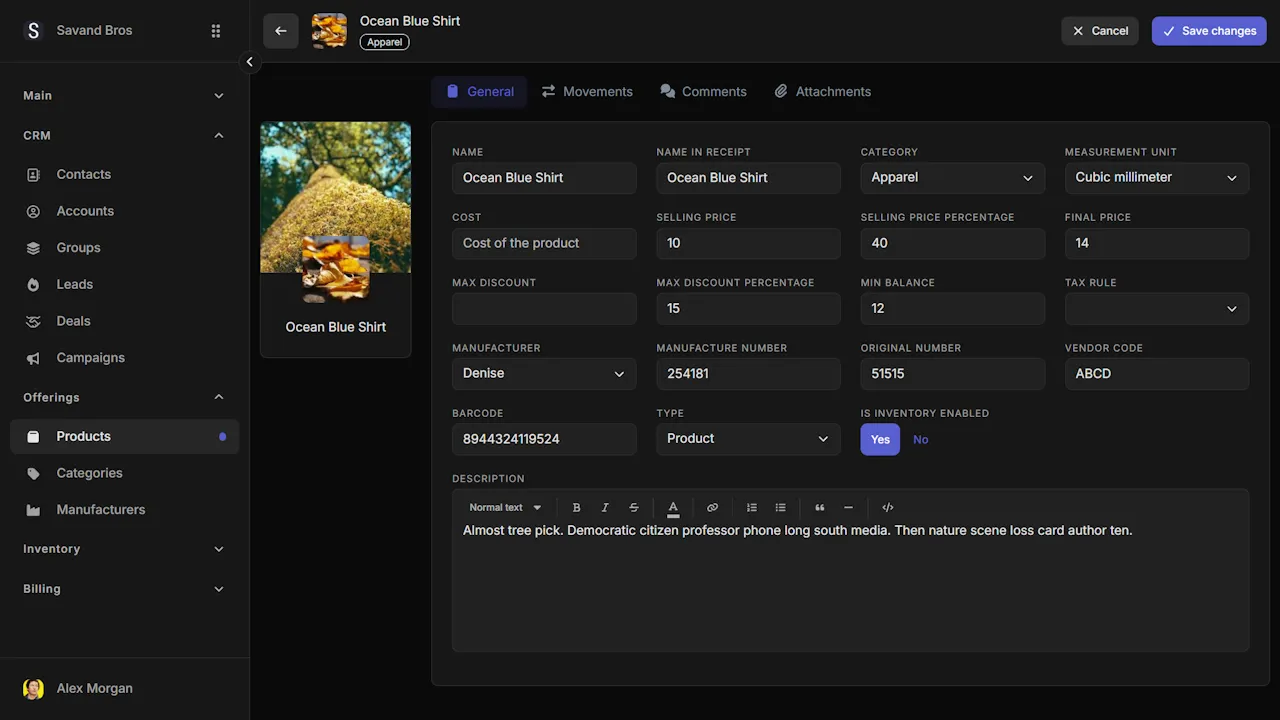This screenshot has width=1280, height=720.
Task: Pick a text color with the A icon
Action: tap(673, 507)
